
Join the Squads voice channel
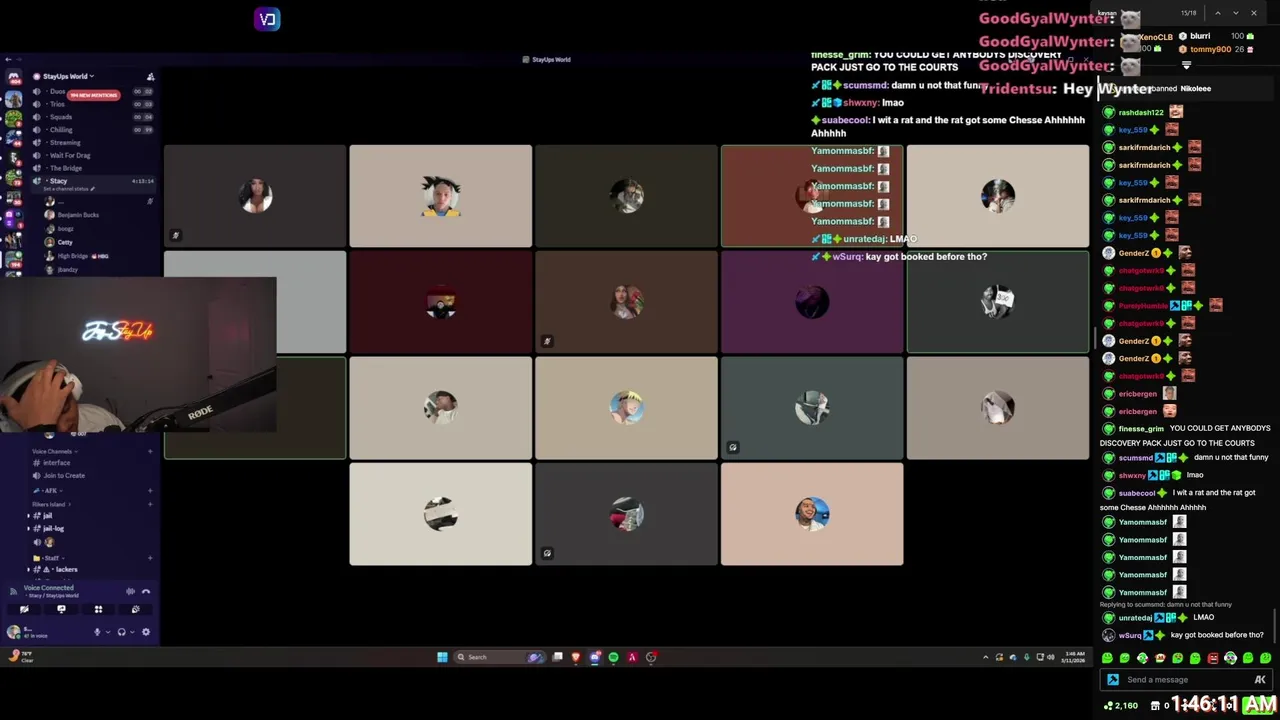point(60,117)
